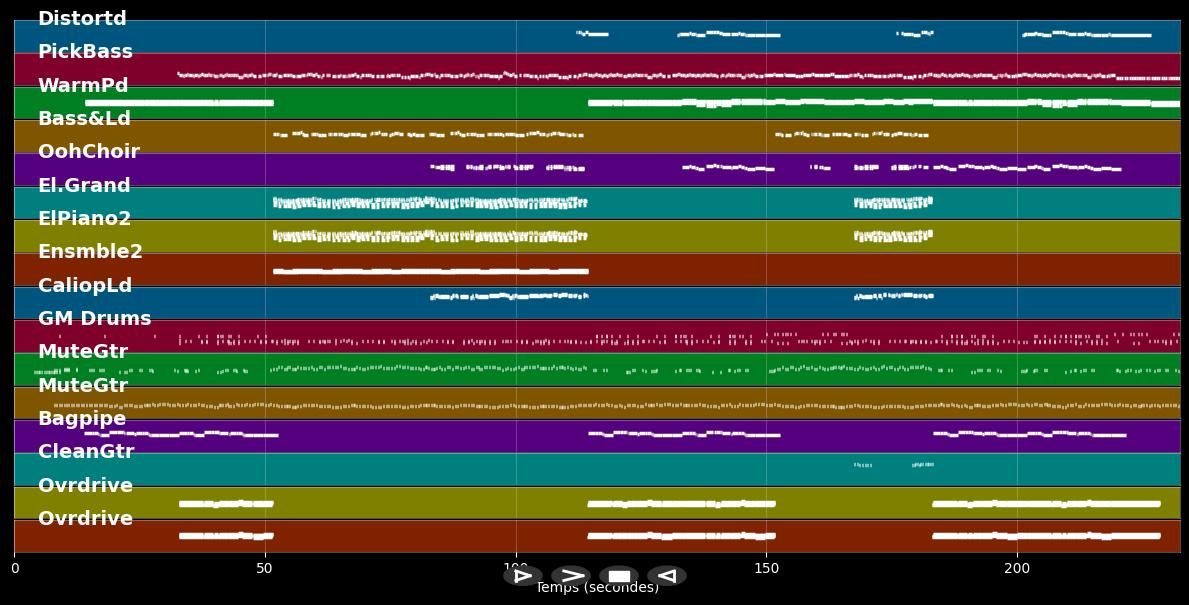This screenshot has height=605, width=1189.
Task: Select the CleanGtr track label
Action: coord(86,452)
